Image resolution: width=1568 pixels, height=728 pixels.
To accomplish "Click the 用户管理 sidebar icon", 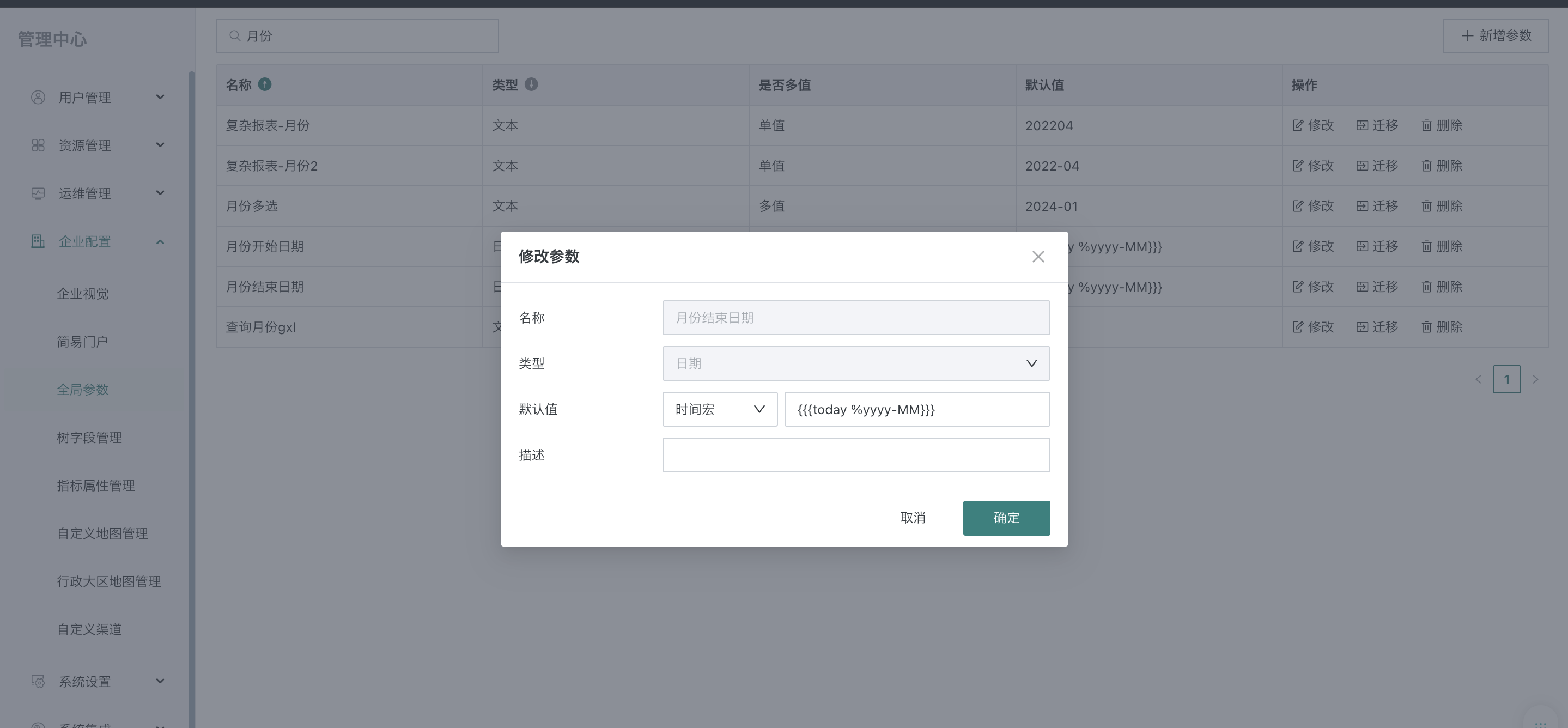I will 38,97.
